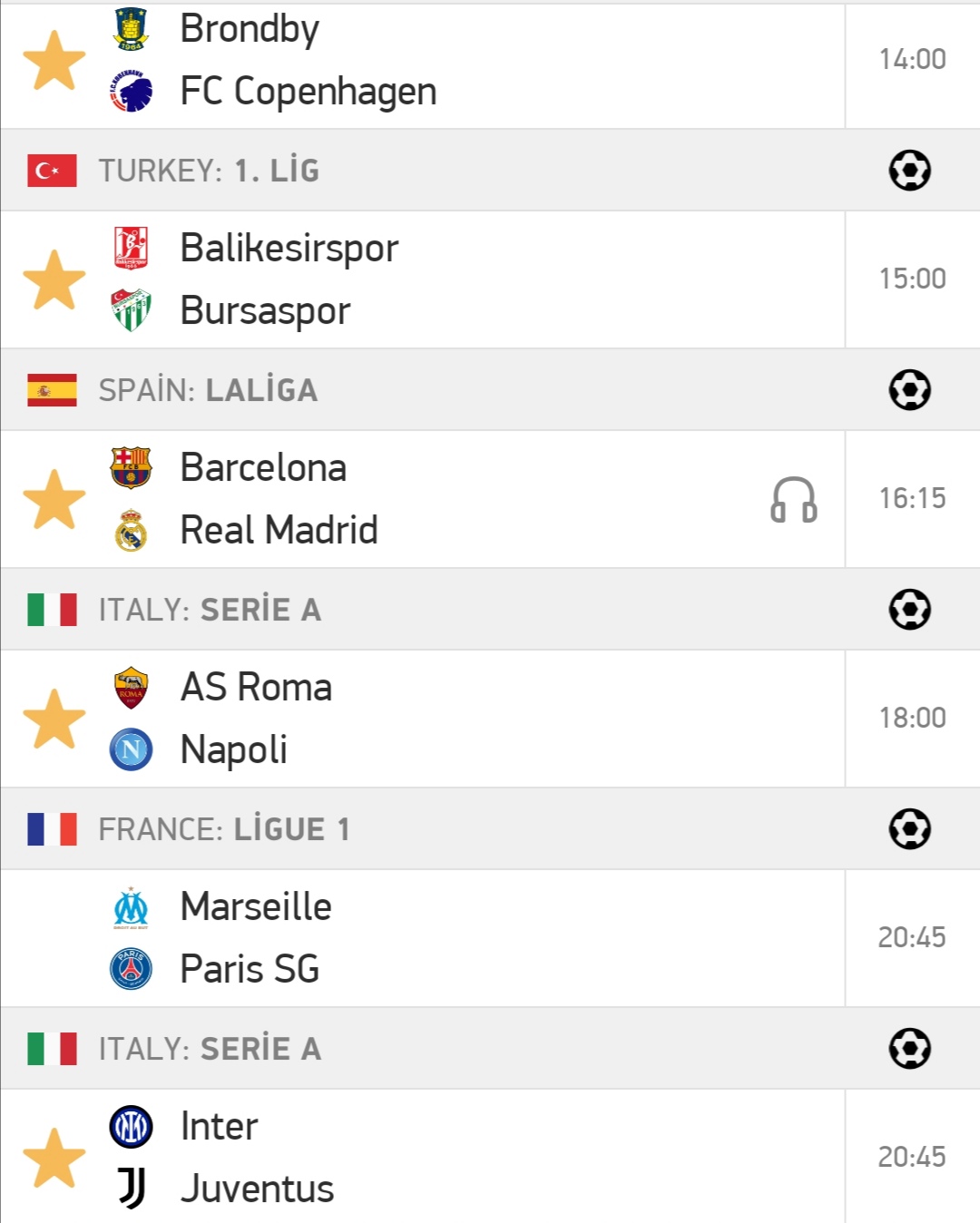Viewport: 980px width, 1223px height.
Task: Click the Paris SG club logo
Action: click(x=131, y=969)
